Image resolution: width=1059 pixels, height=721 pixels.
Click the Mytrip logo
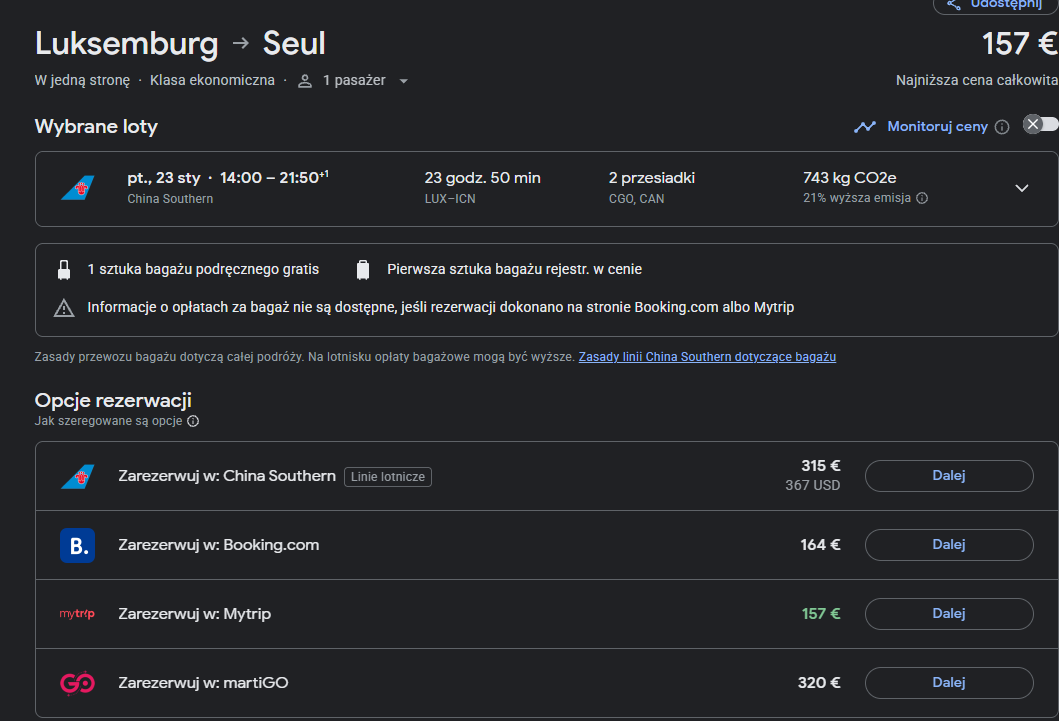click(x=77, y=614)
